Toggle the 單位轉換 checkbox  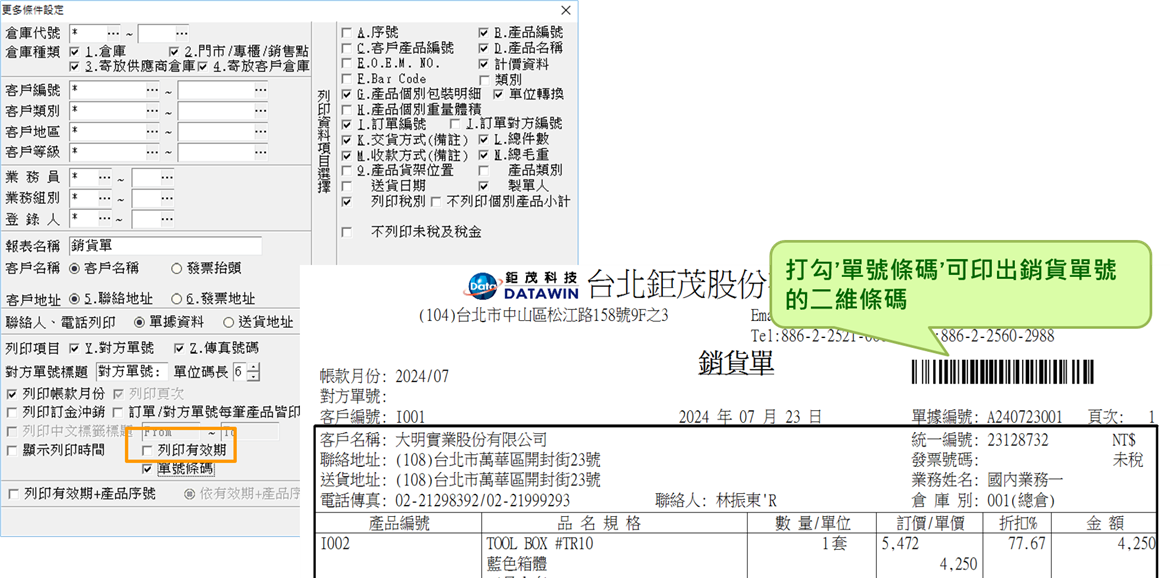tap(498, 95)
